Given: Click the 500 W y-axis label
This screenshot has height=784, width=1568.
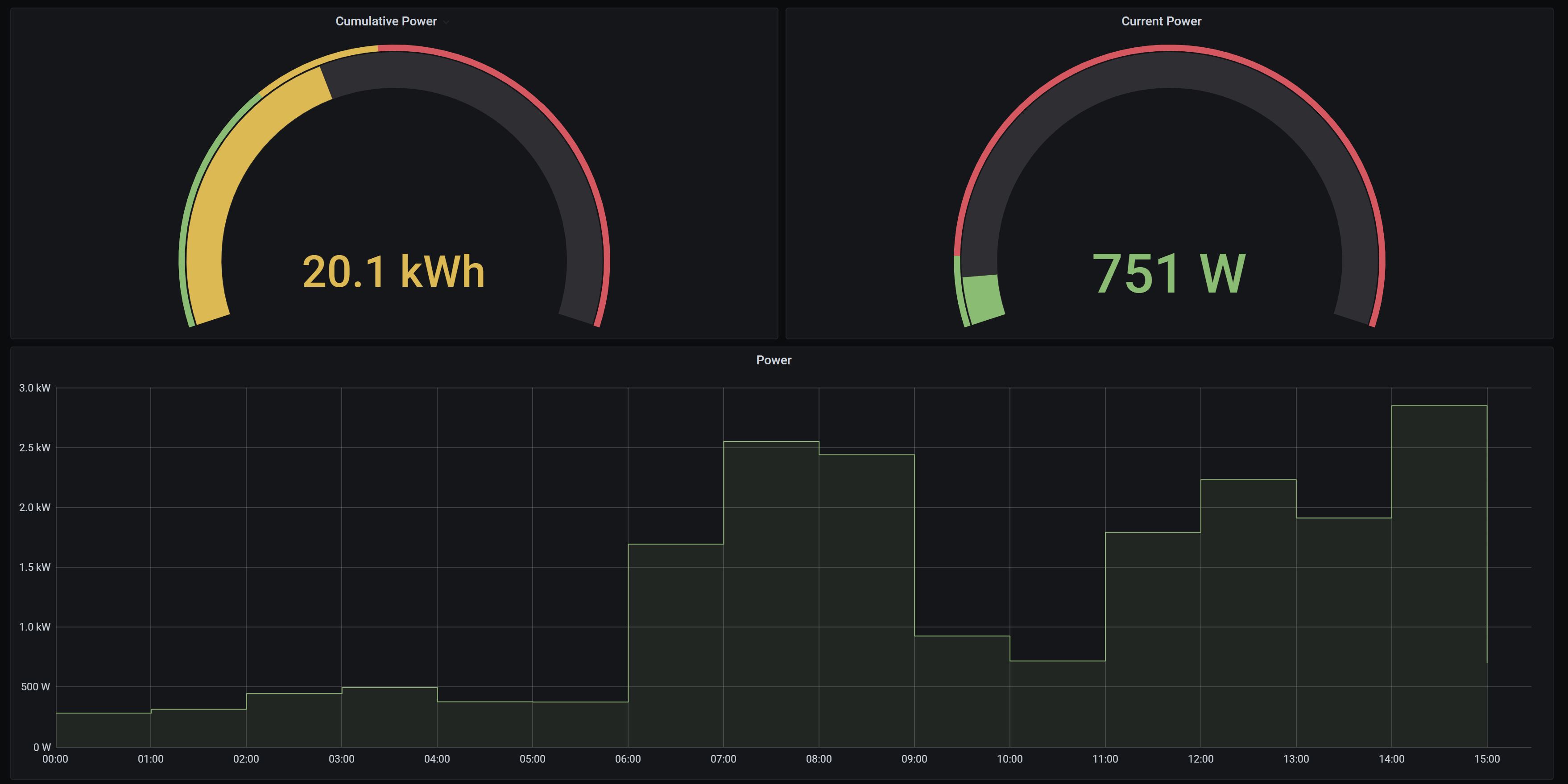Looking at the screenshot, I should point(36,687).
